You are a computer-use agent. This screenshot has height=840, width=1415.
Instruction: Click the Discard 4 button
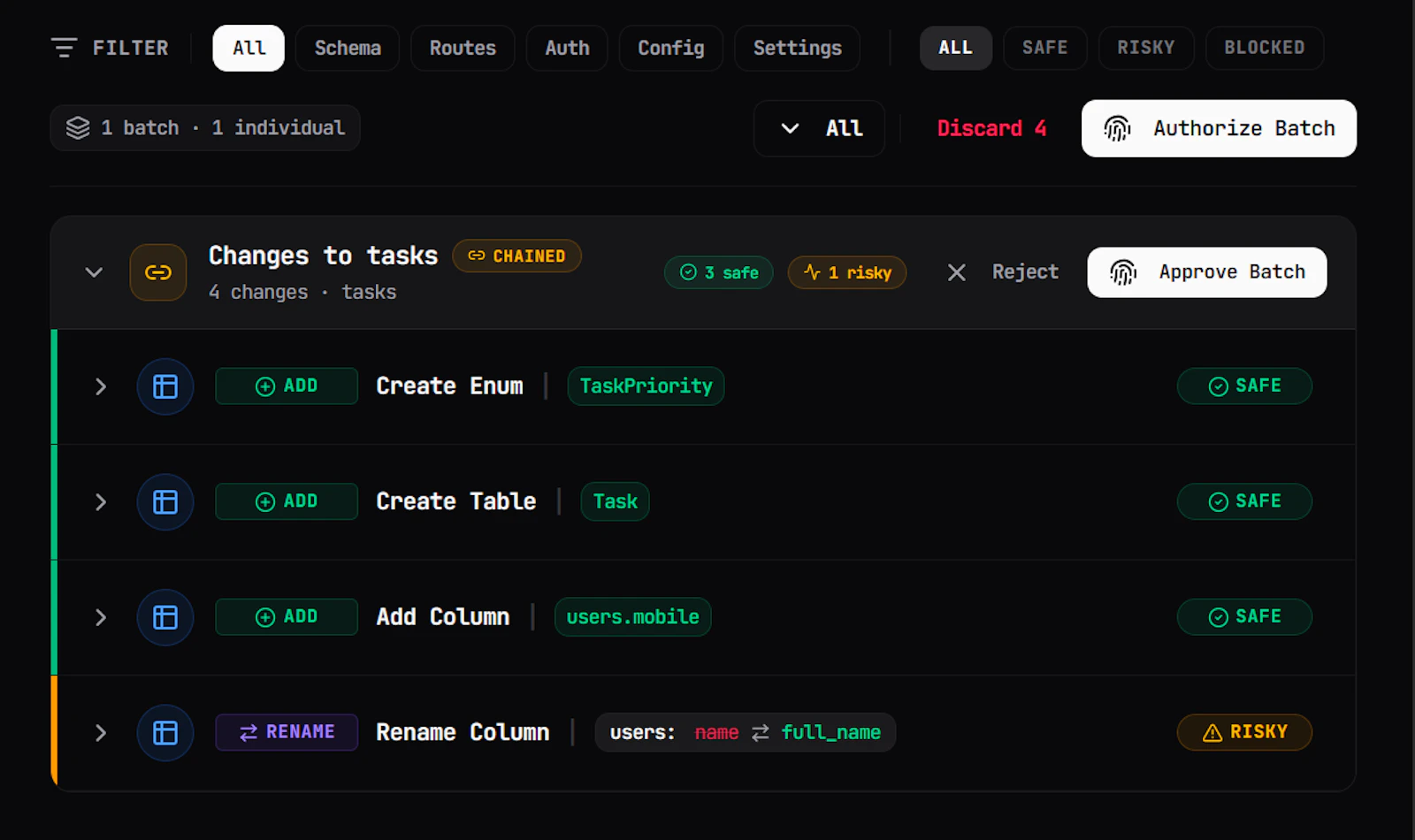[991, 128]
